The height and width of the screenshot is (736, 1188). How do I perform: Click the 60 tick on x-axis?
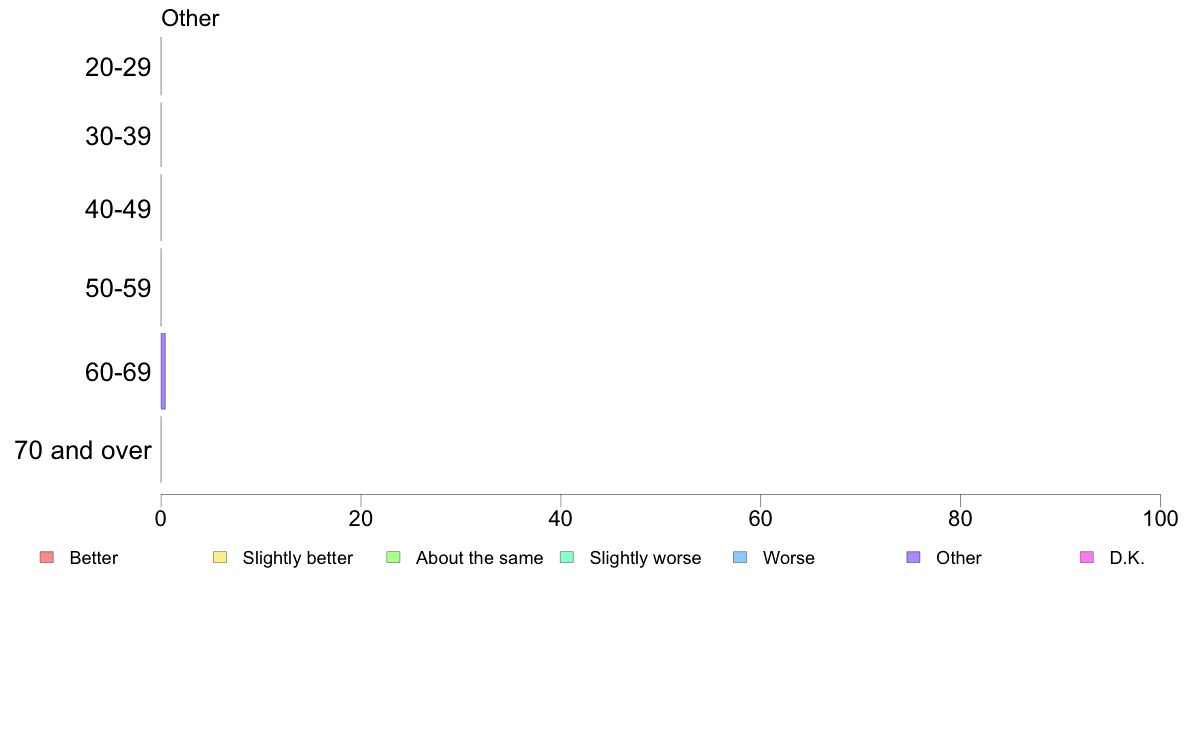click(760, 519)
